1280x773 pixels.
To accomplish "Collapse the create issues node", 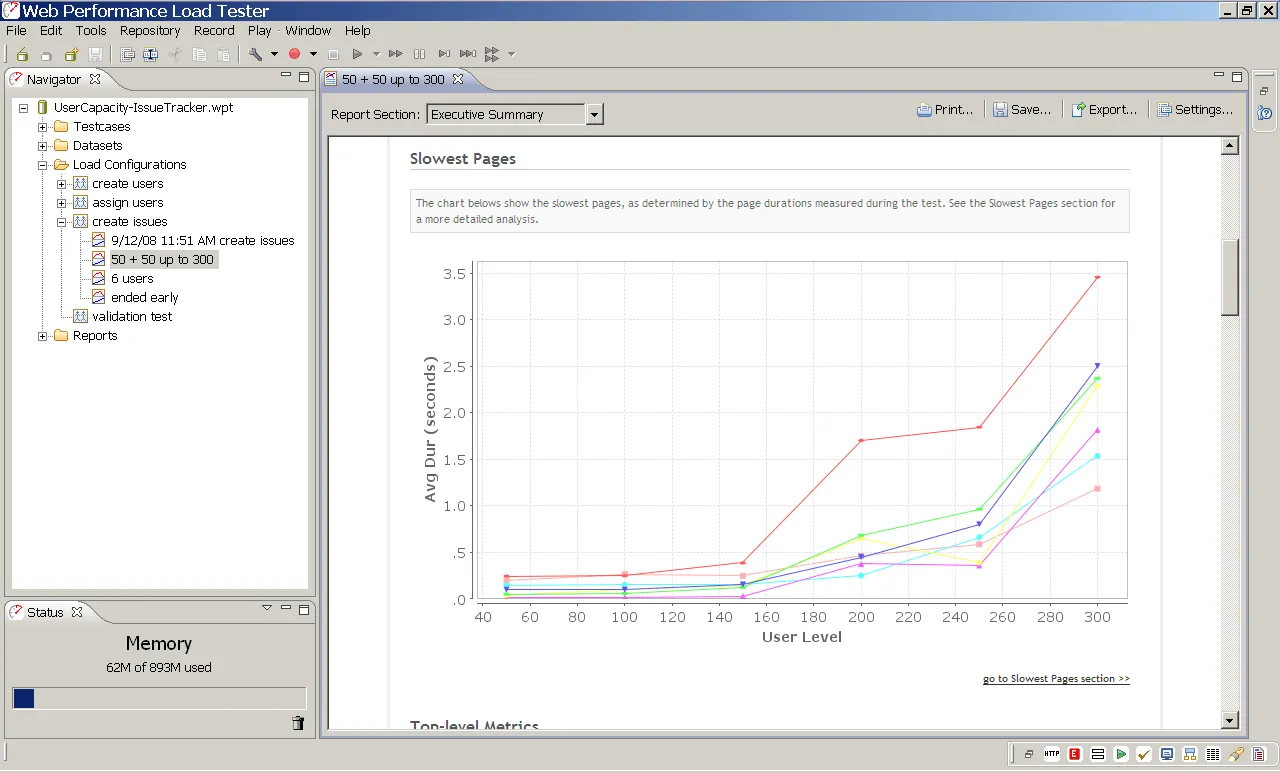I will pyautogui.click(x=62, y=222).
